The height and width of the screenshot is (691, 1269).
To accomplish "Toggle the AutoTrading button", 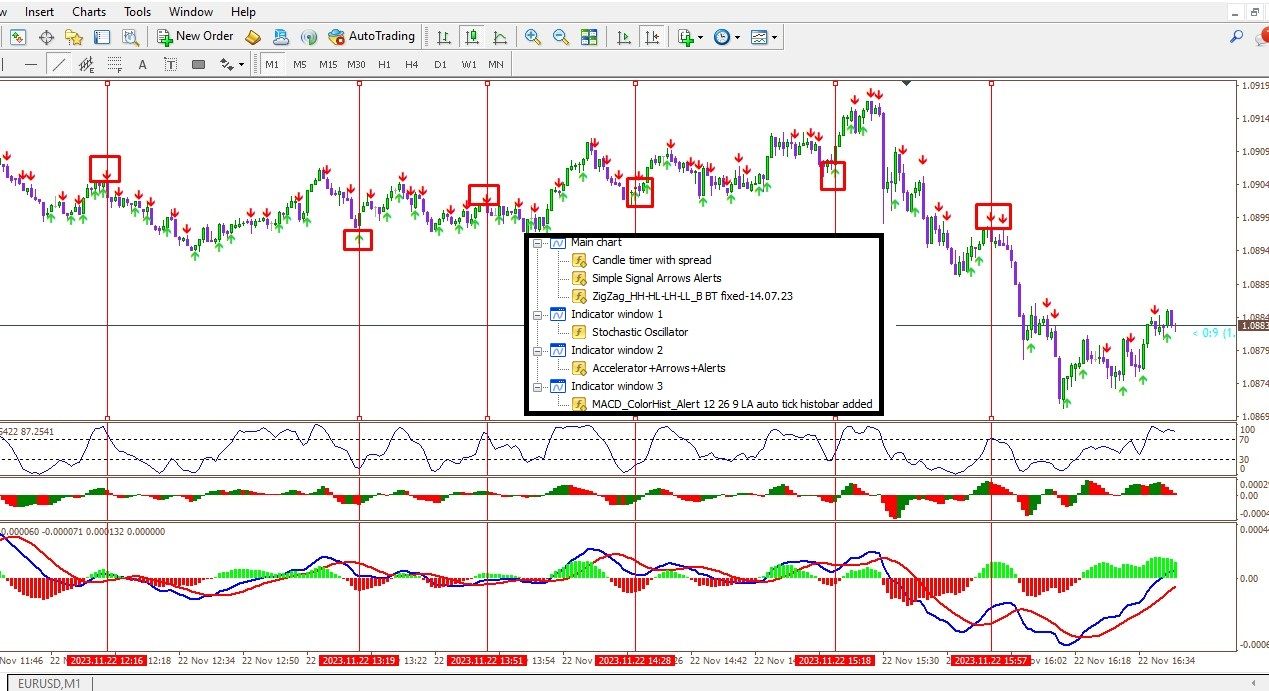I will [x=371, y=36].
